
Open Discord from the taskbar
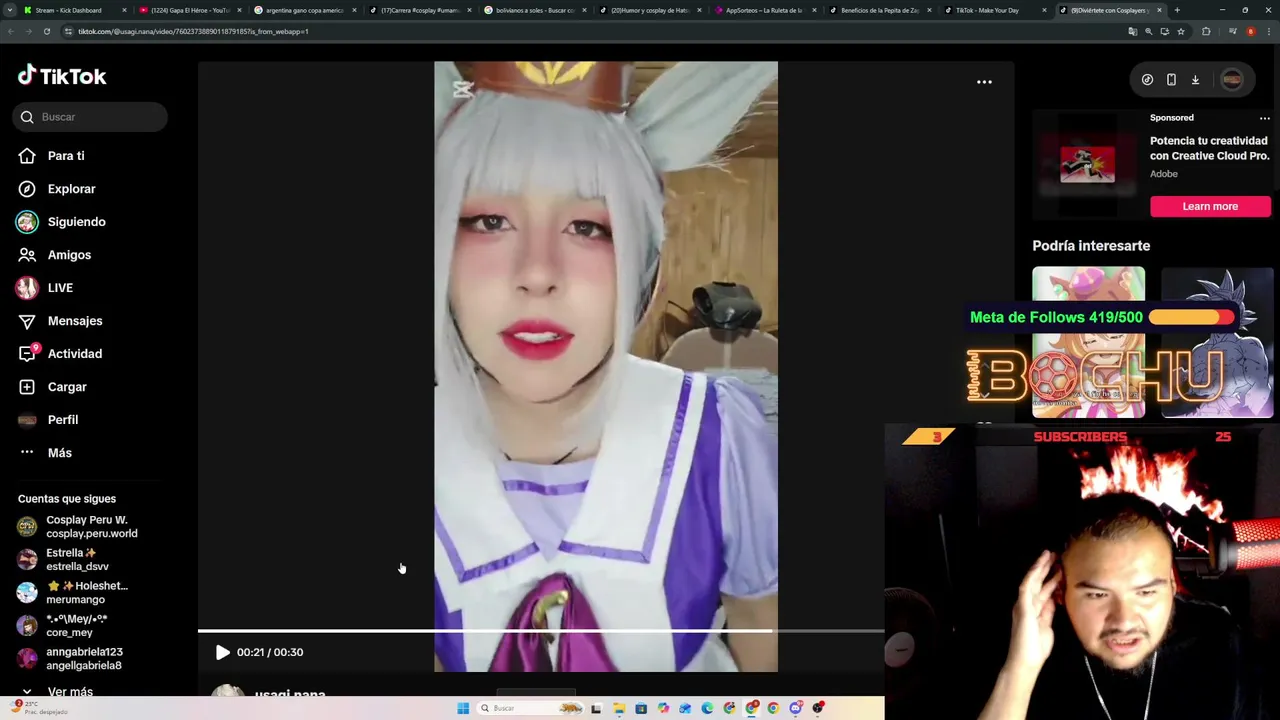796,708
